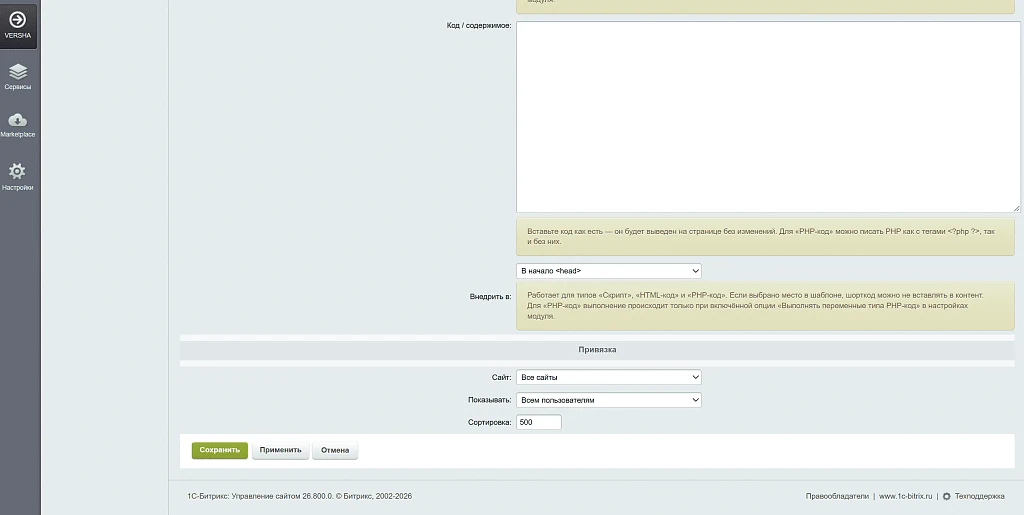Click the Применить button
Screen dimensions: 1024x515
(280, 450)
